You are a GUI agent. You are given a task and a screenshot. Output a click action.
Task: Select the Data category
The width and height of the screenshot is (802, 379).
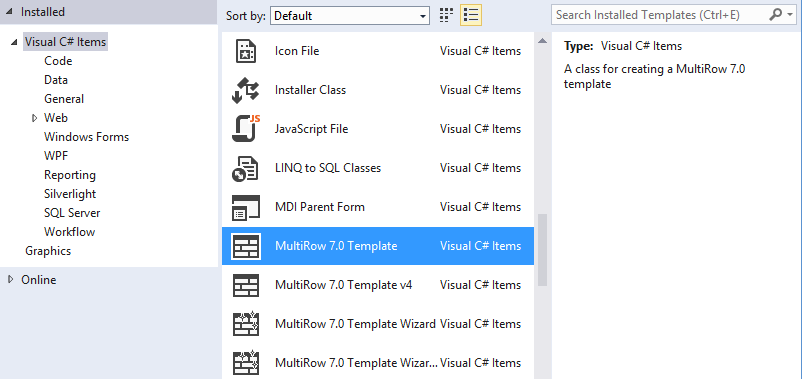56,80
